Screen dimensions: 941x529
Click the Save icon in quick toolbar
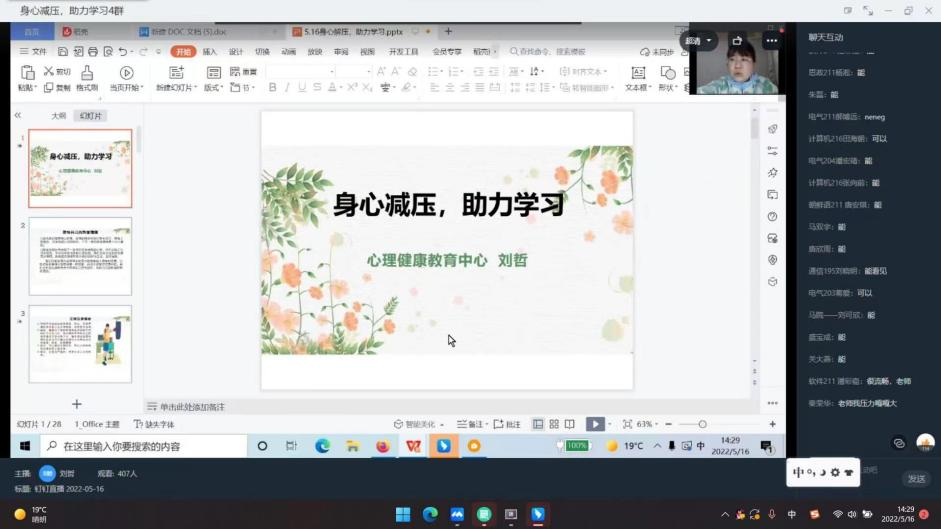coord(62,52)
